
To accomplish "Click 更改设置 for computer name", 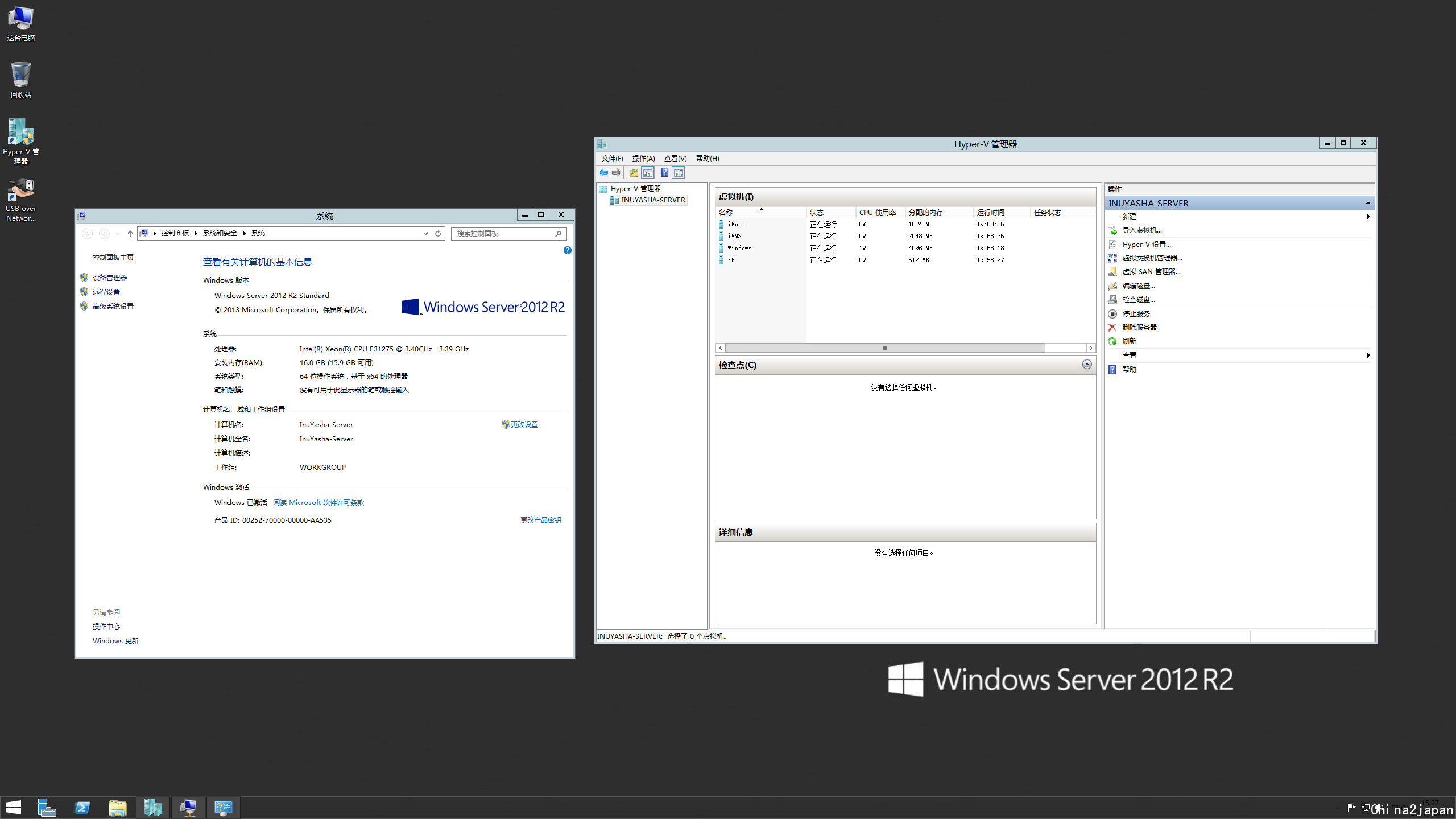I will tap(524, 424).
